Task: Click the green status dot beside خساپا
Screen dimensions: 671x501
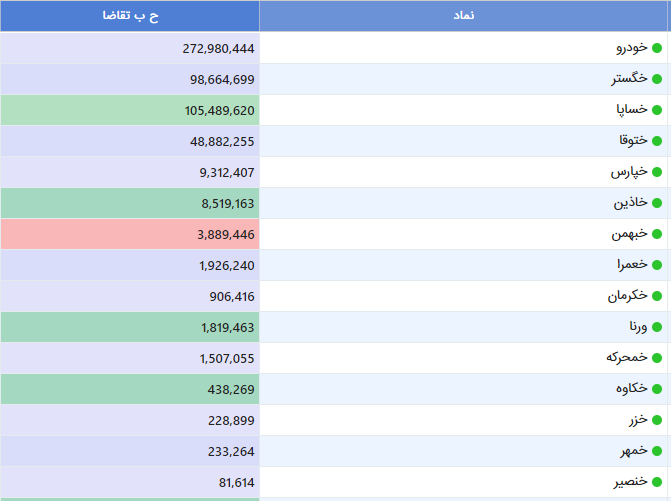Action: pyautogui.click(x=657, y=110)
